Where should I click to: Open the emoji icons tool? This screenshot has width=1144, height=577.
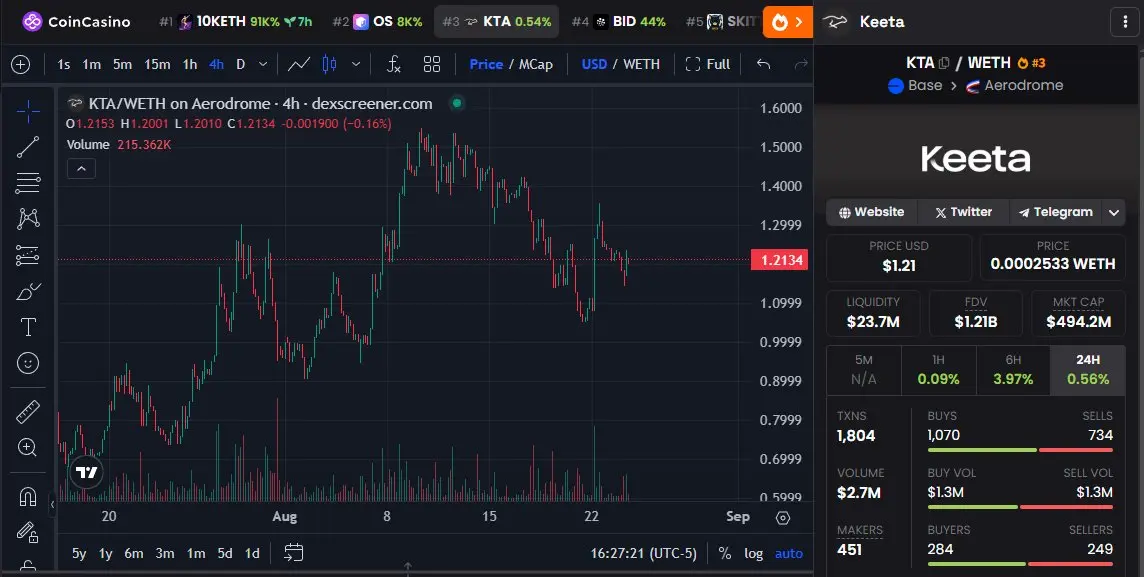pyautogui.click(x=28, y=363)
